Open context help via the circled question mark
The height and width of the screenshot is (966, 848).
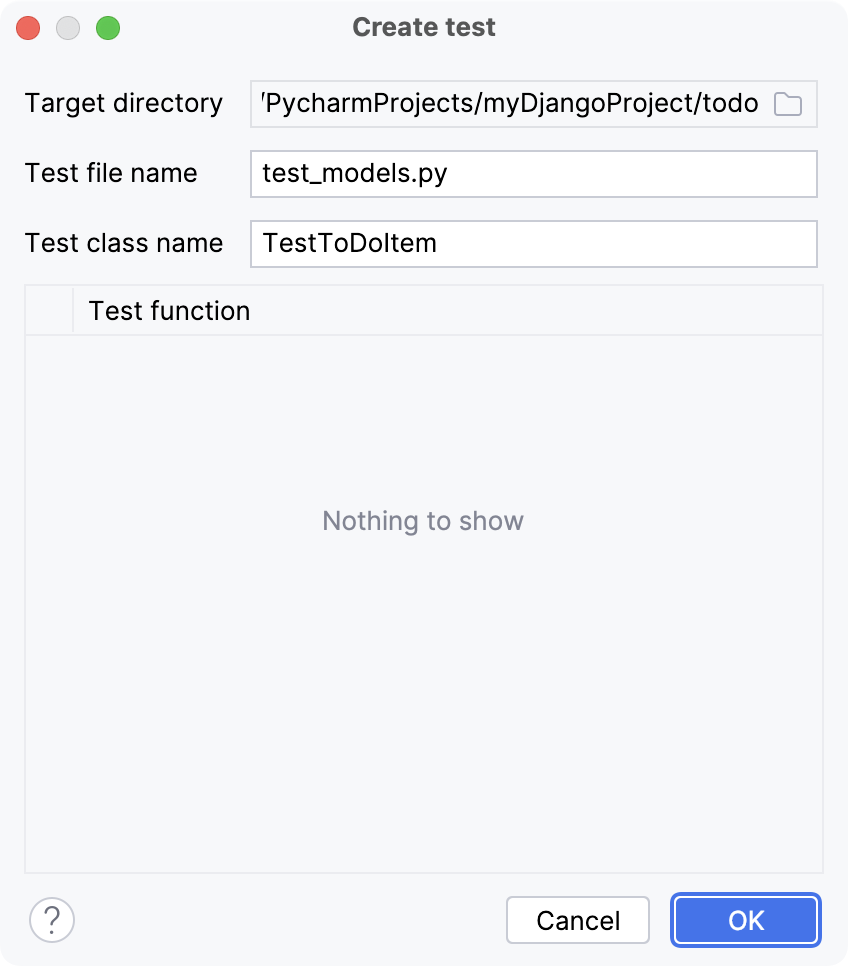(53, 919)
